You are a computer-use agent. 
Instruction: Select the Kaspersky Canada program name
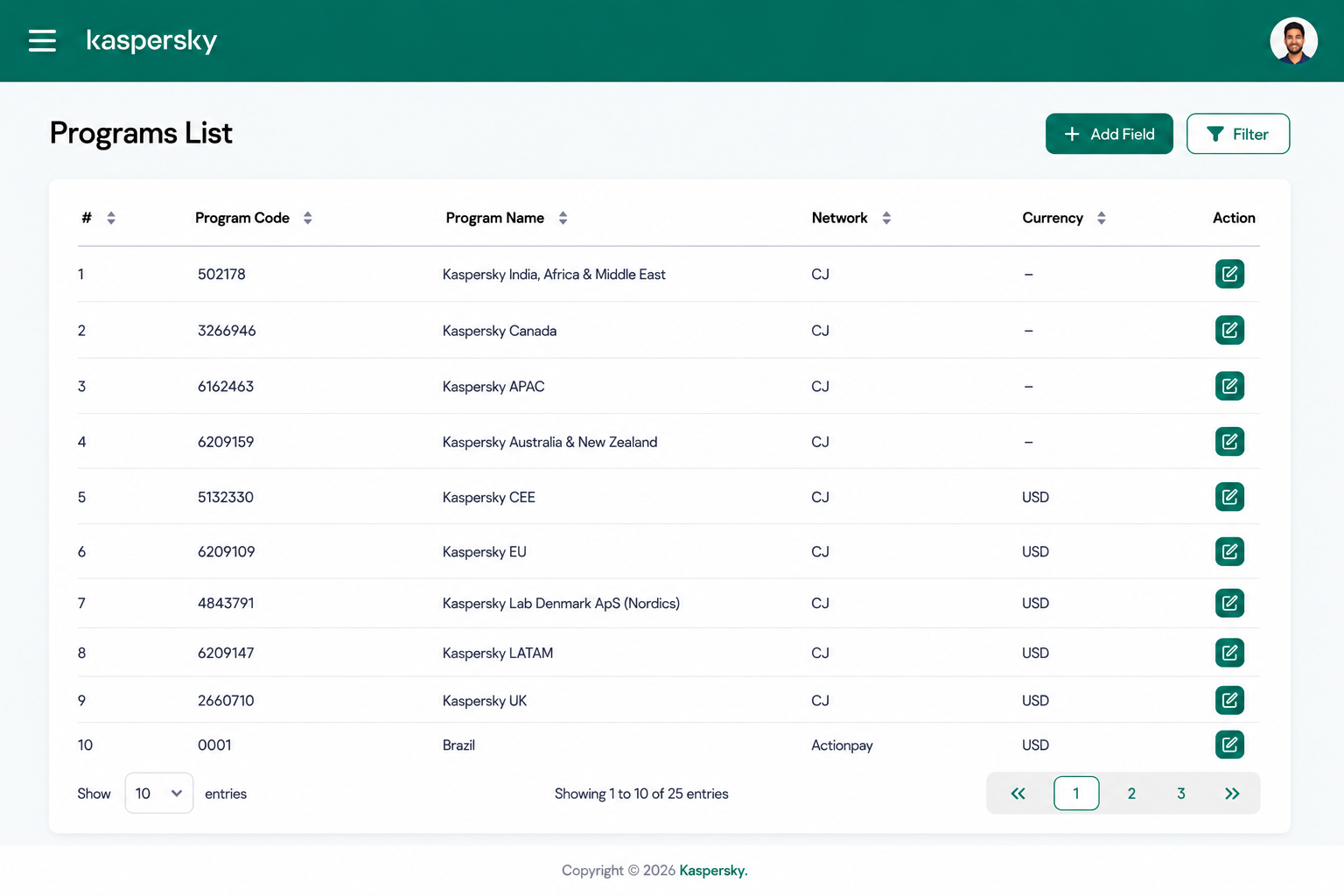500,331
